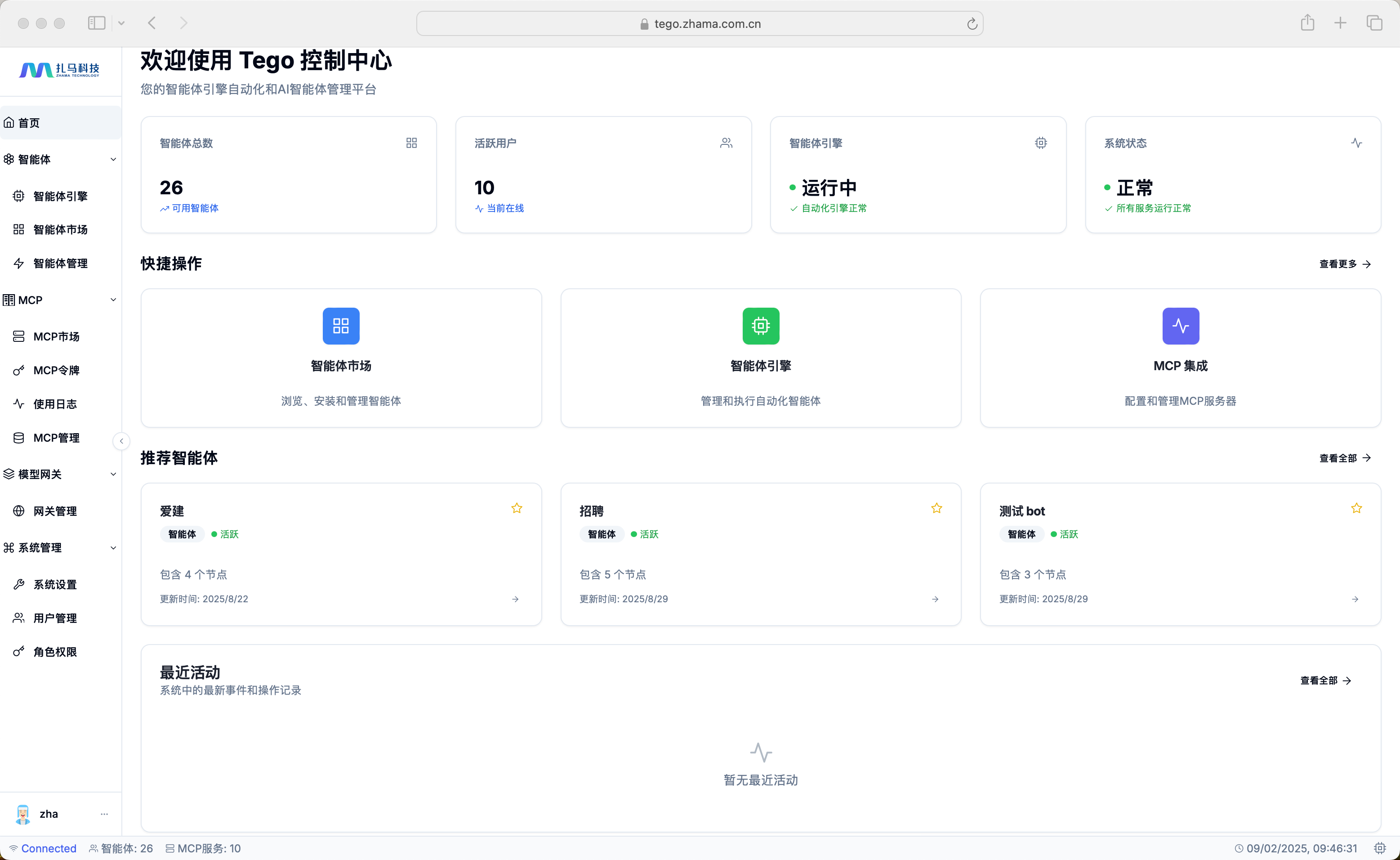Open settings gear in bottom status bar
The height and width of the screenshot is (860, 1400).
coord(1379,848)
